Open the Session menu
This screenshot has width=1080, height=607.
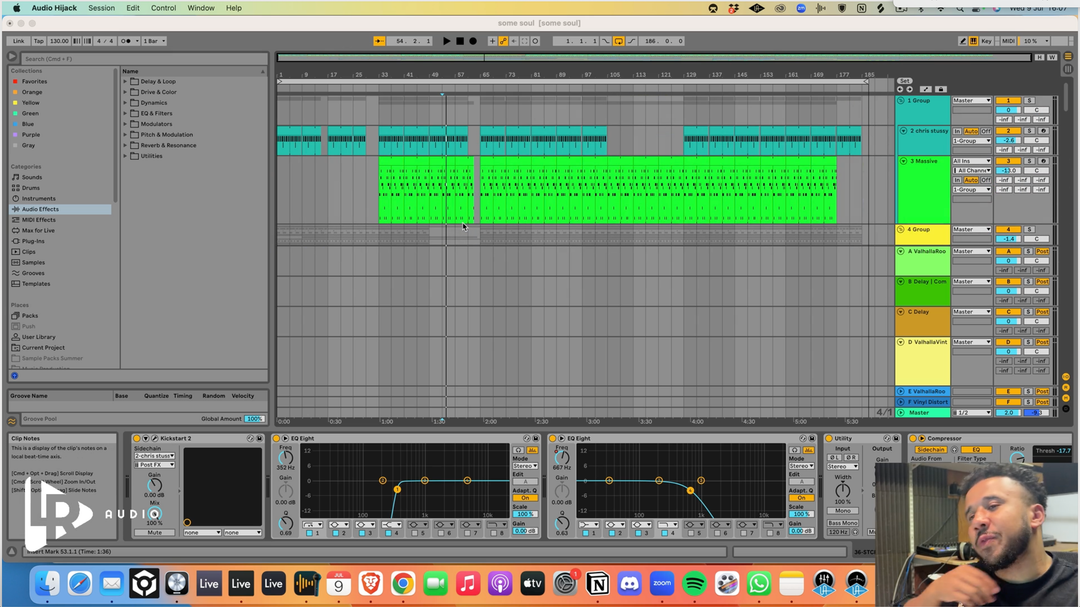(101, 8)
